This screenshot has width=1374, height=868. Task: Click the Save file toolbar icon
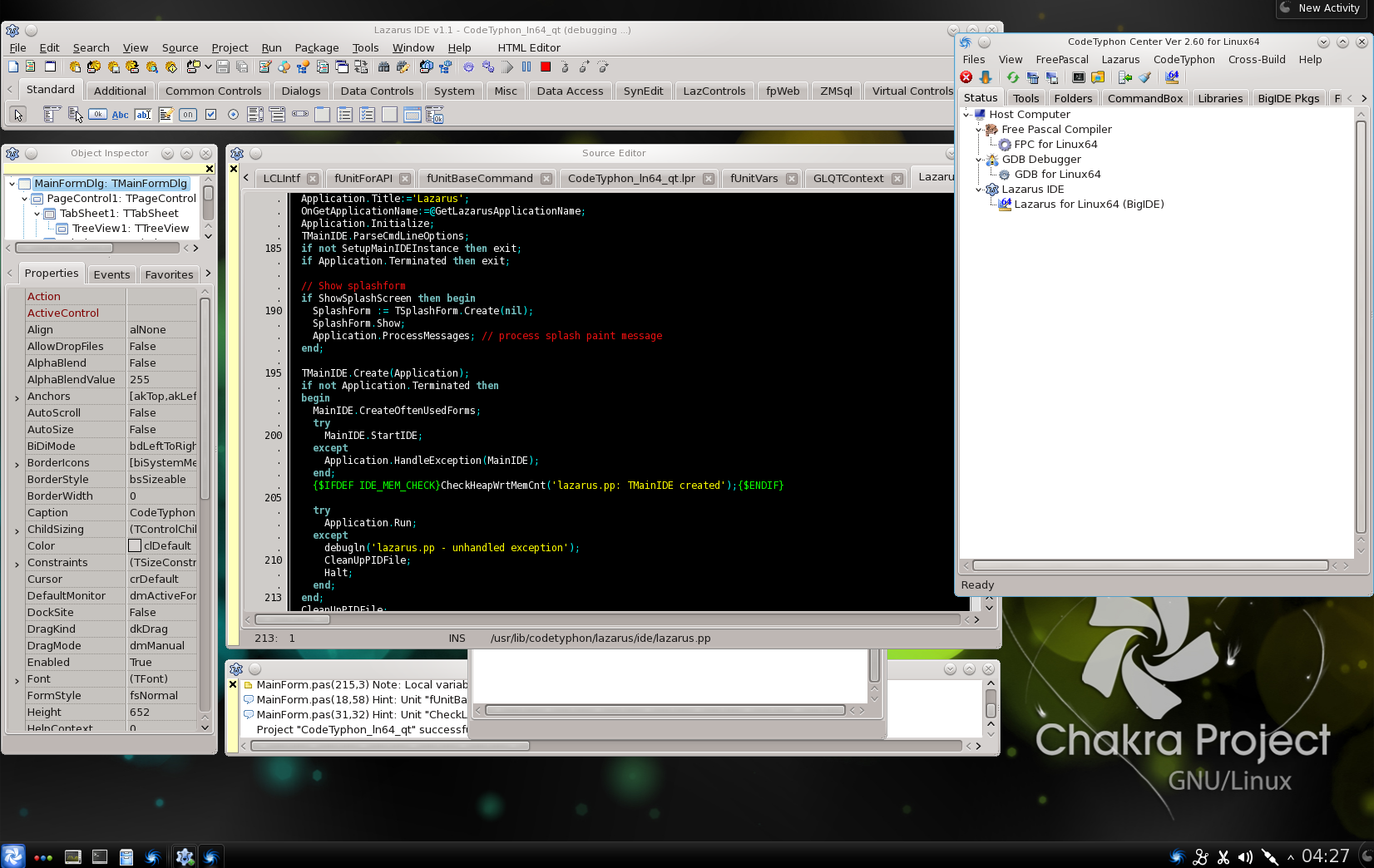click(223, 67)
